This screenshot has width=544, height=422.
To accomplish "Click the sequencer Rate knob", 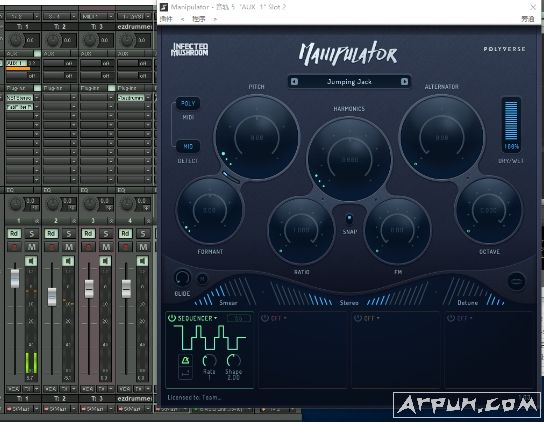I will point(209,361).
